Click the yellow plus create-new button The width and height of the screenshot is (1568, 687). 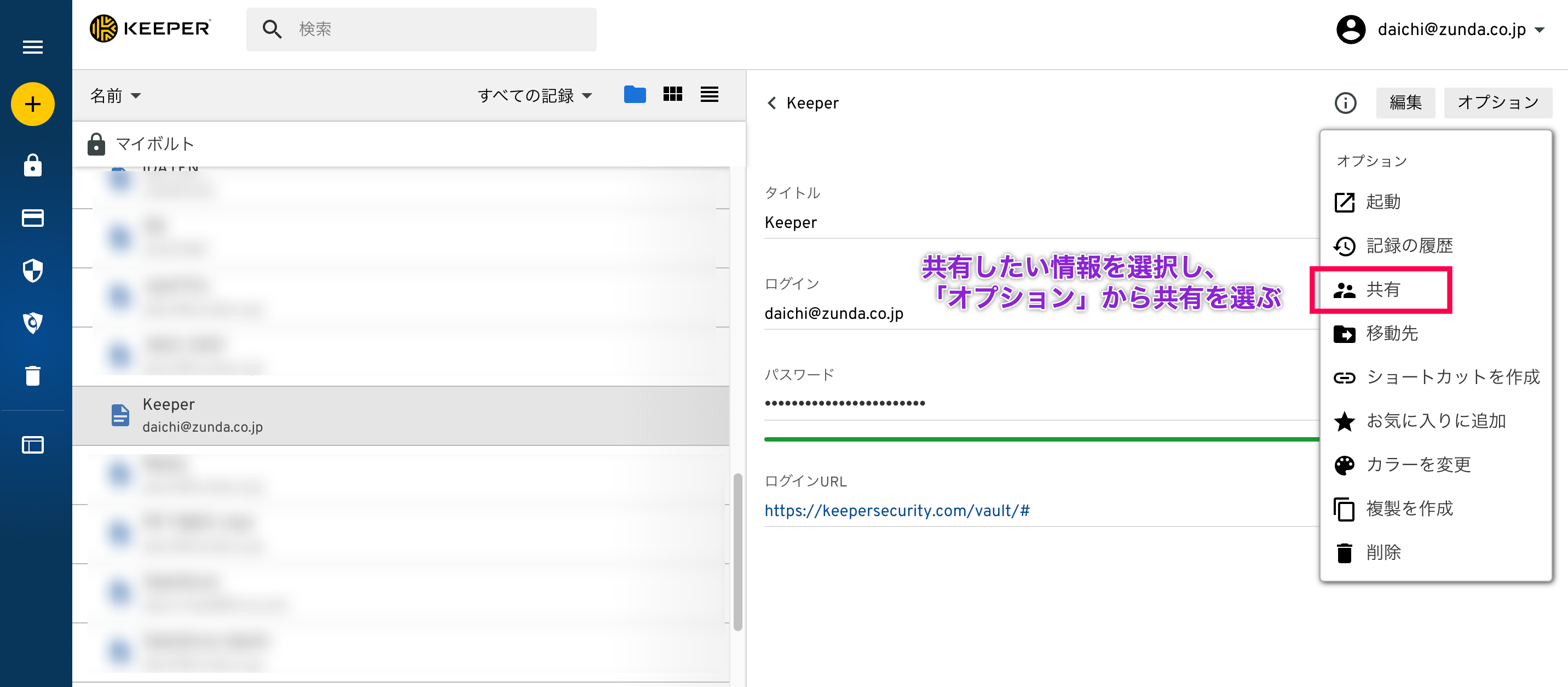click(32, 104)
